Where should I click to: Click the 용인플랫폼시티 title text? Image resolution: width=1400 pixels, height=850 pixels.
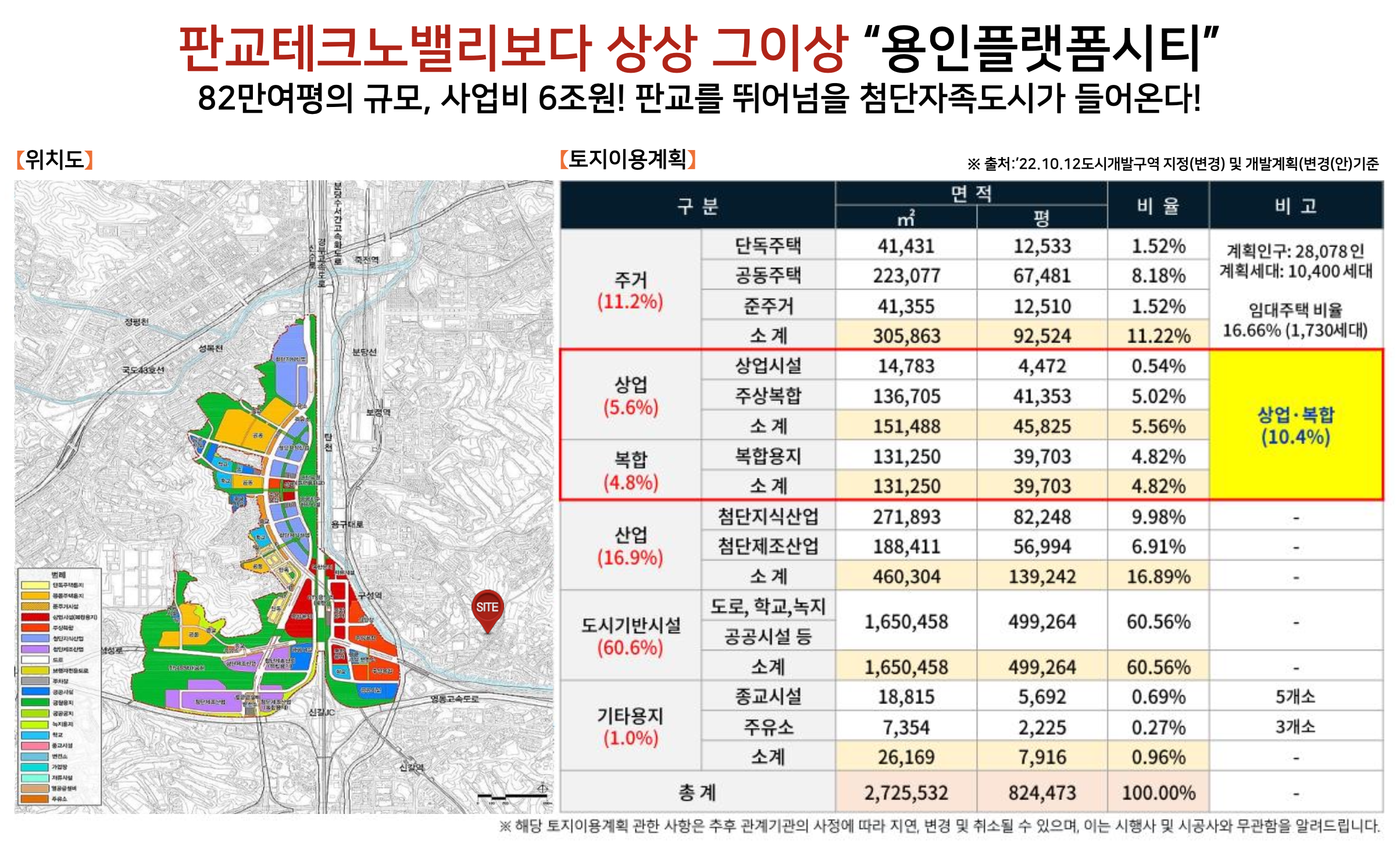click(x=1041, y=49)
